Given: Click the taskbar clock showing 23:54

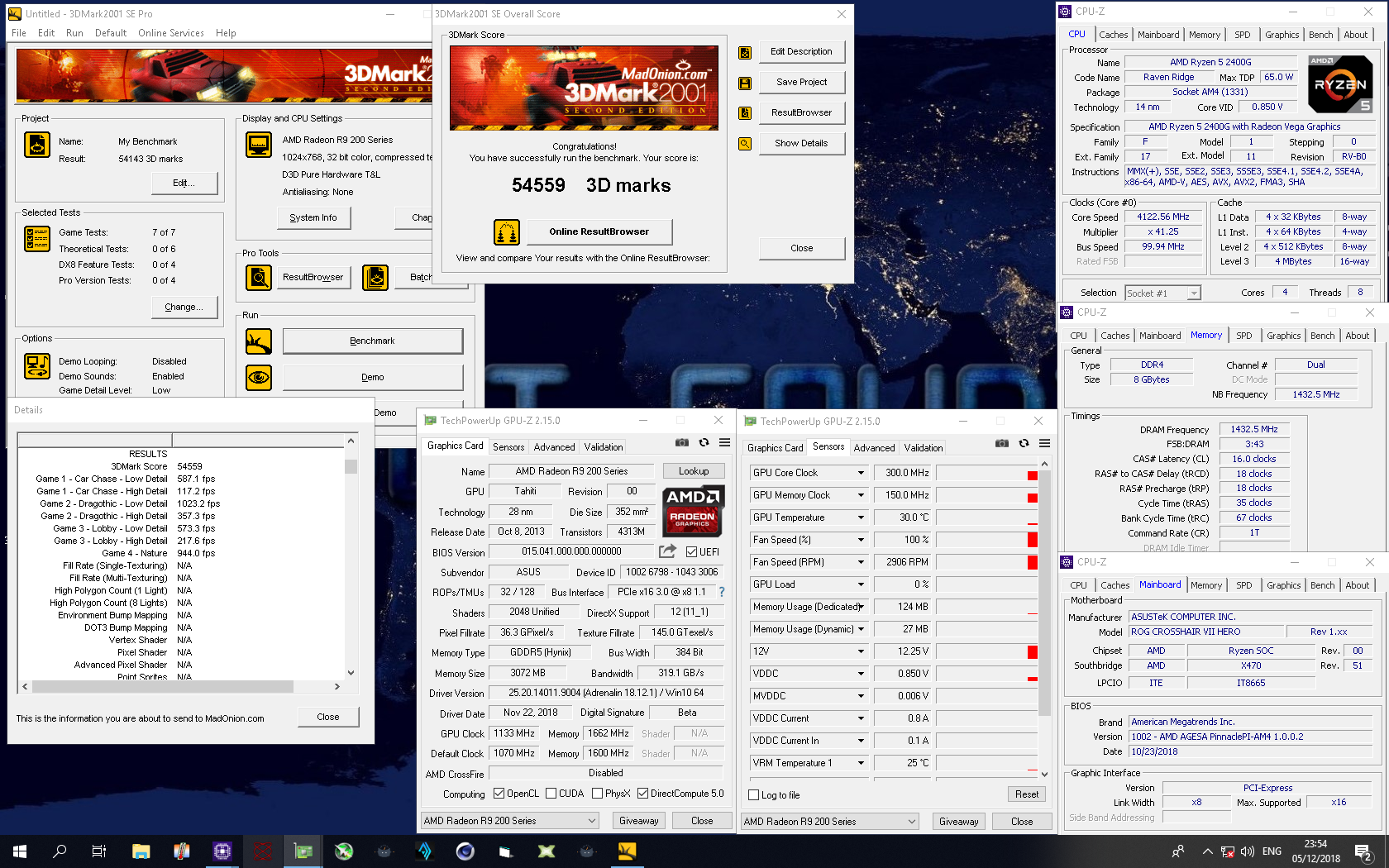Looking at the screenshot, I should (1315, 851).
